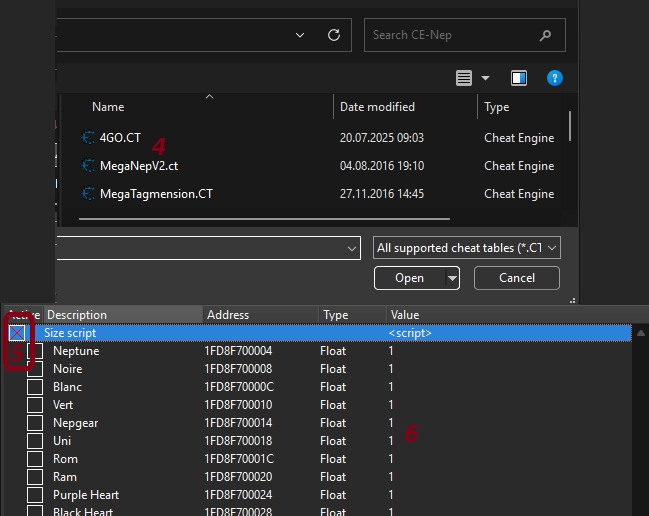Toggle the preview pane icon
This screenshot has height=516, width=649.
pyautogui.click(x=519, y=78)
